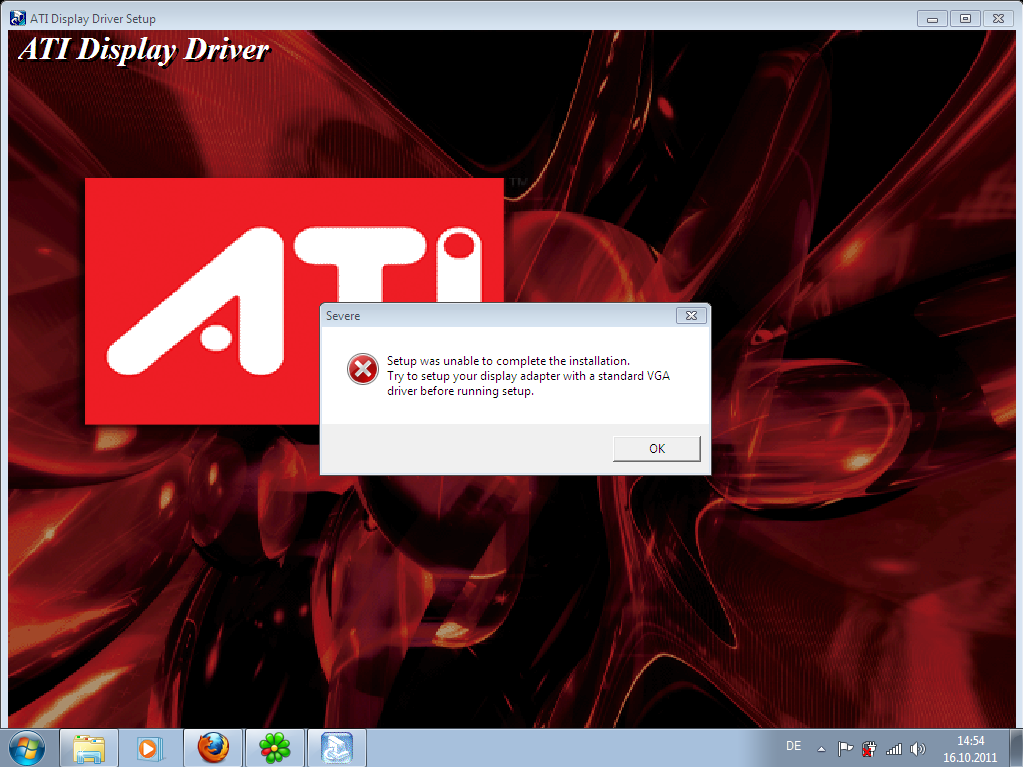Viewport: 1023px width, 767px height.
Task: Click the 'ATI Display Driver' heading text
Action: (x=144, y=50)
